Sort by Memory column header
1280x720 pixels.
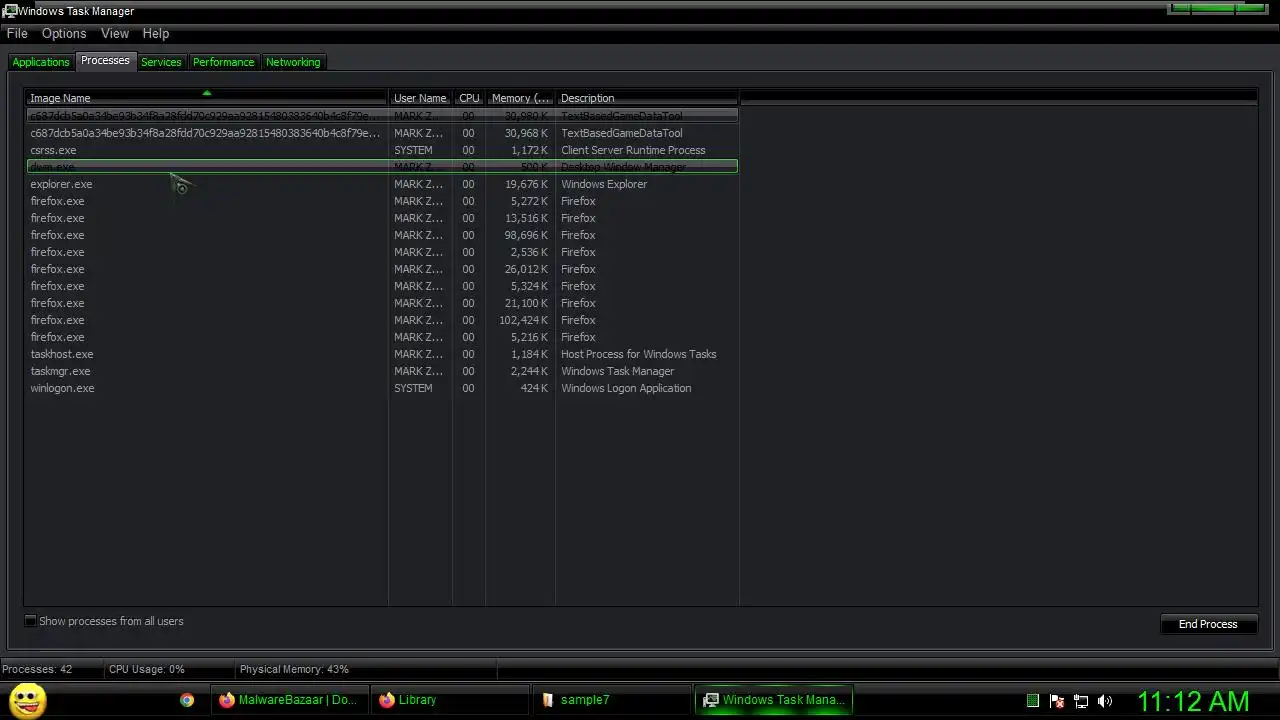coord(520,98)
